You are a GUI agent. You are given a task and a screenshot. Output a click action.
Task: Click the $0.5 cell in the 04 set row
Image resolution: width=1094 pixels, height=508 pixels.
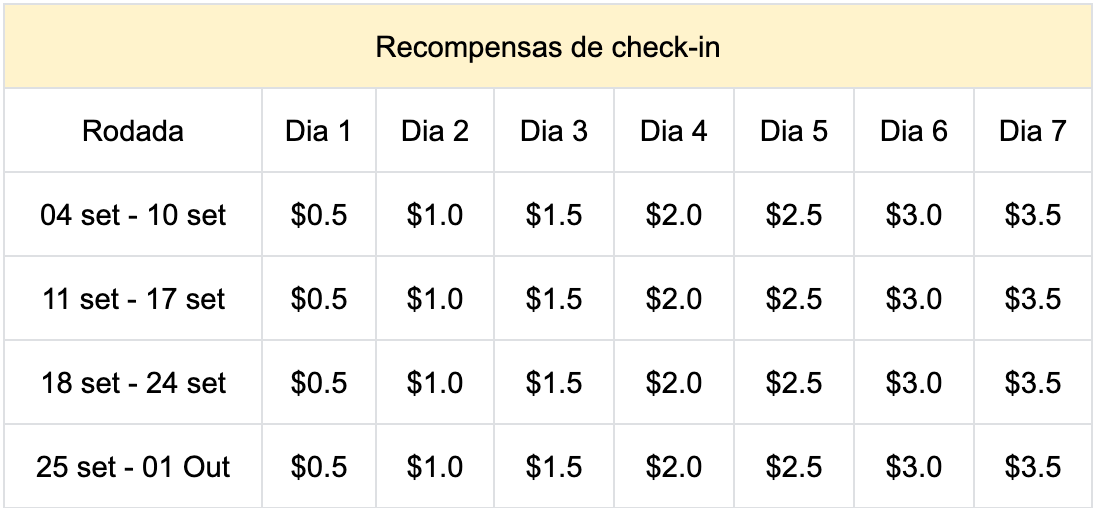[319, 215]
